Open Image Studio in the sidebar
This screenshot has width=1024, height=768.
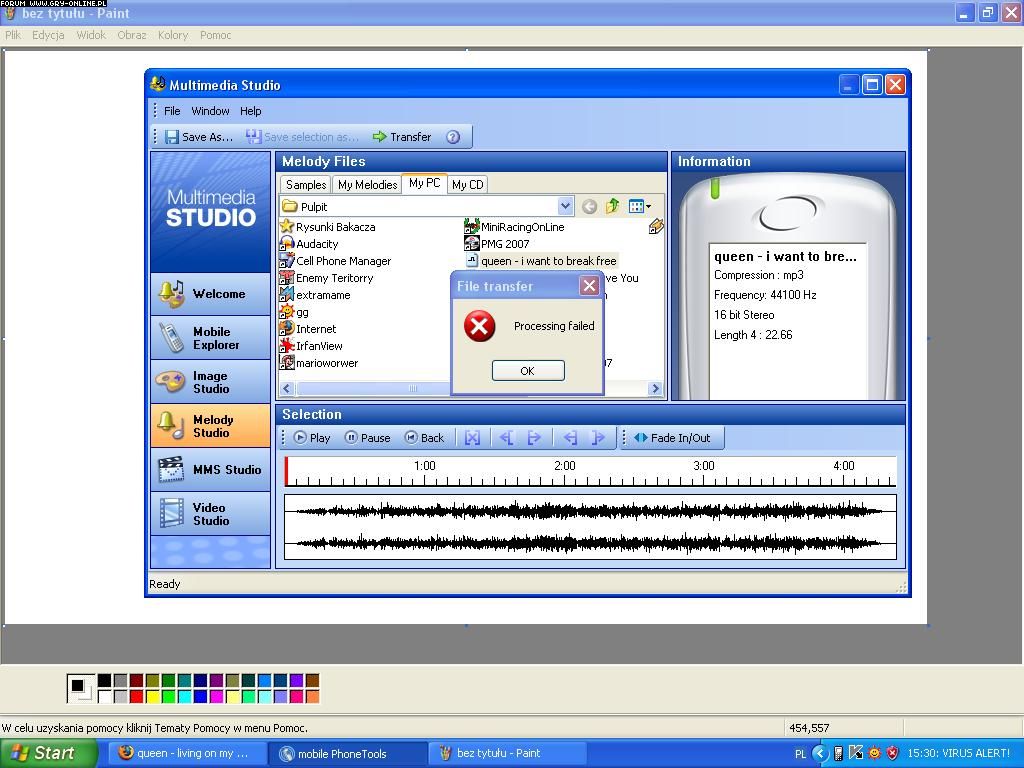tap(210, 382)
